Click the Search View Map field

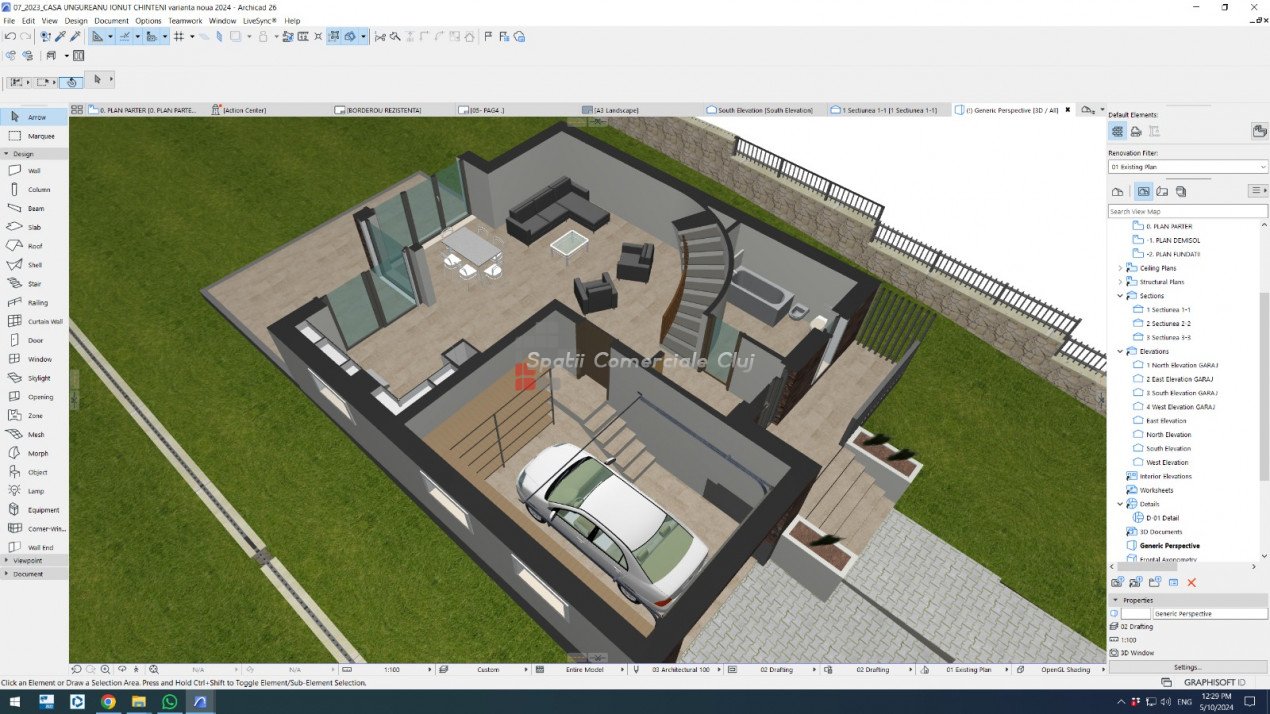(x=1187, y=212)
